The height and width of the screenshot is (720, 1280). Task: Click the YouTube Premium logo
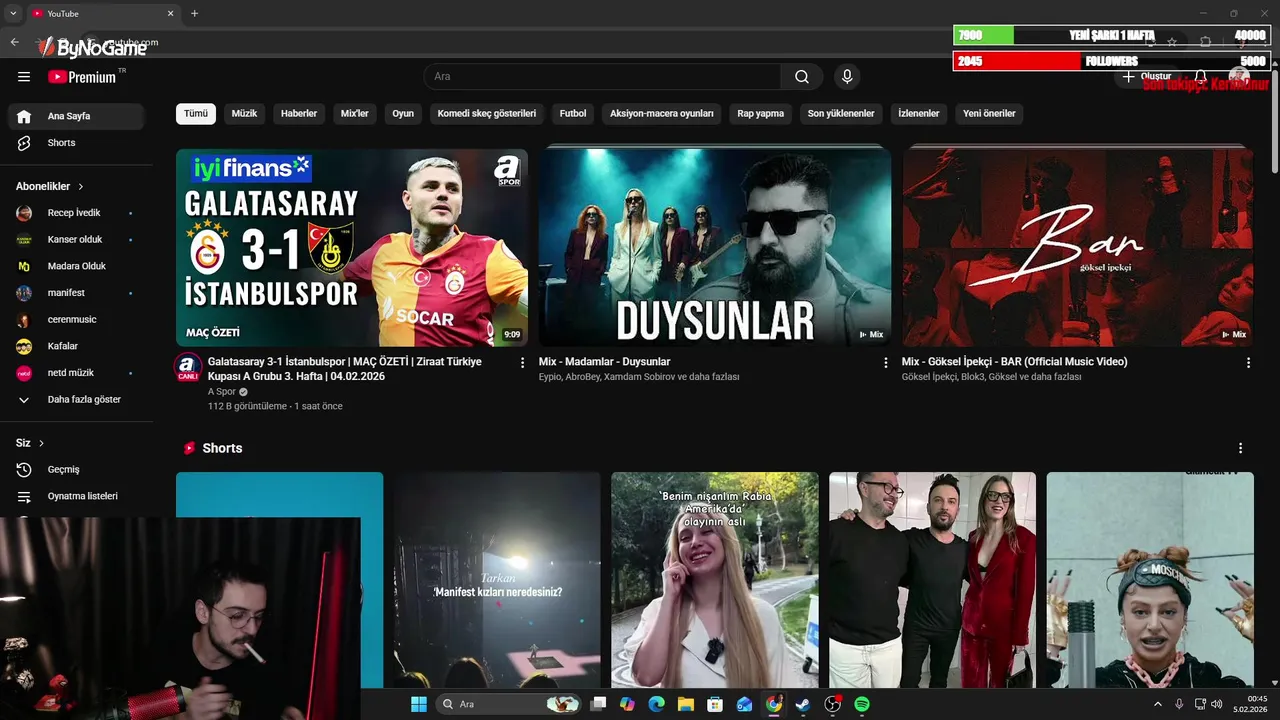point(84,77)
